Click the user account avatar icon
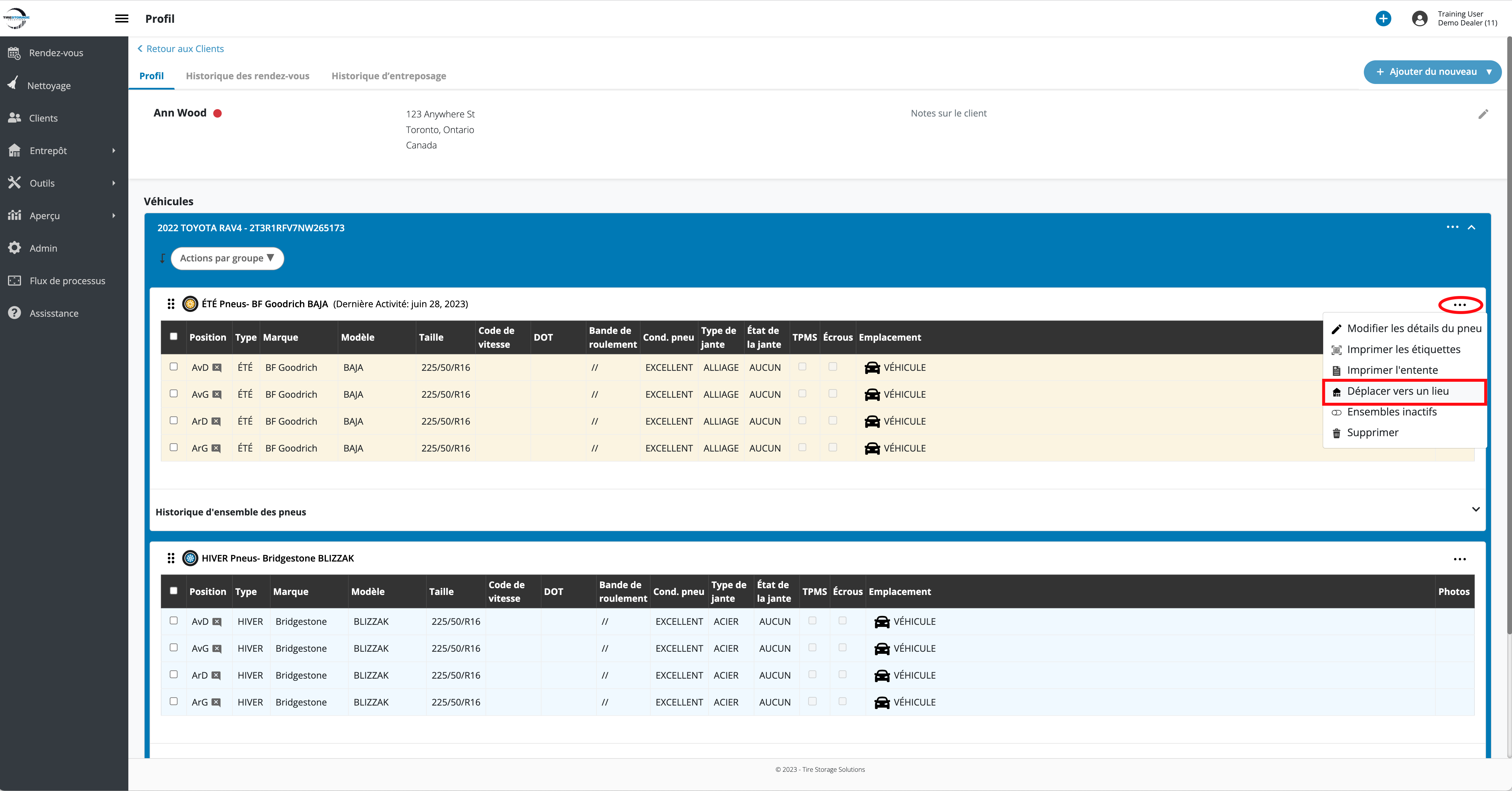Viewport: 1512px width, 791px height. click(x=1419, y=19)
